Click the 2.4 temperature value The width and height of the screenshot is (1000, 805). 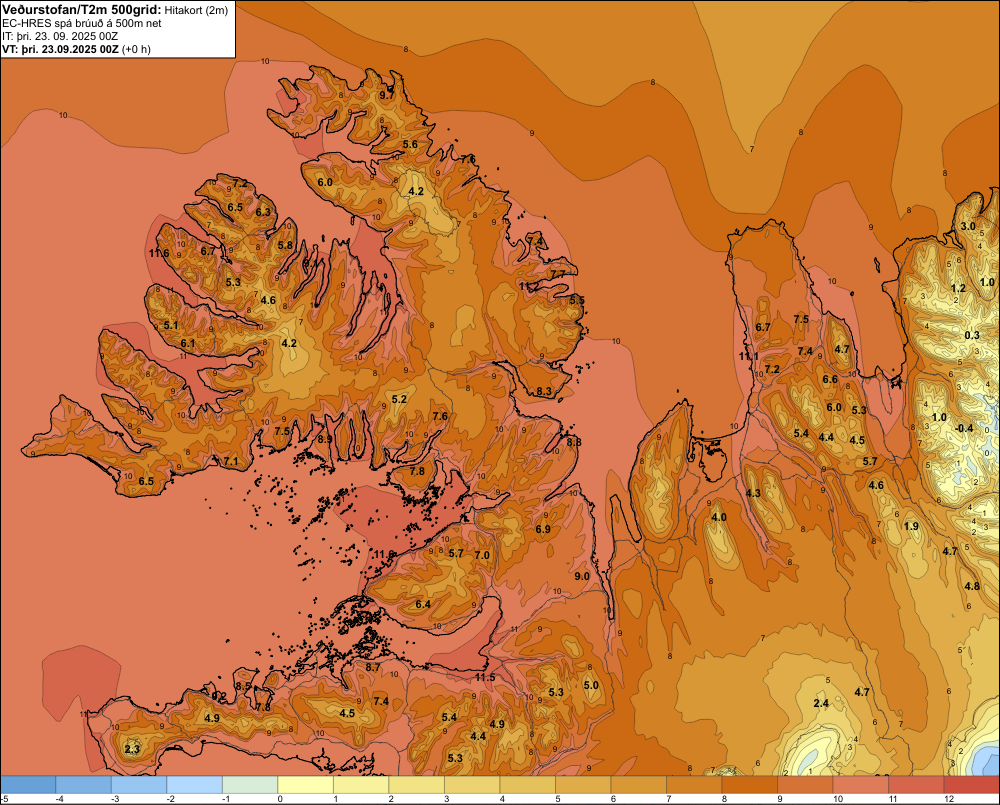tap(821, 703)
